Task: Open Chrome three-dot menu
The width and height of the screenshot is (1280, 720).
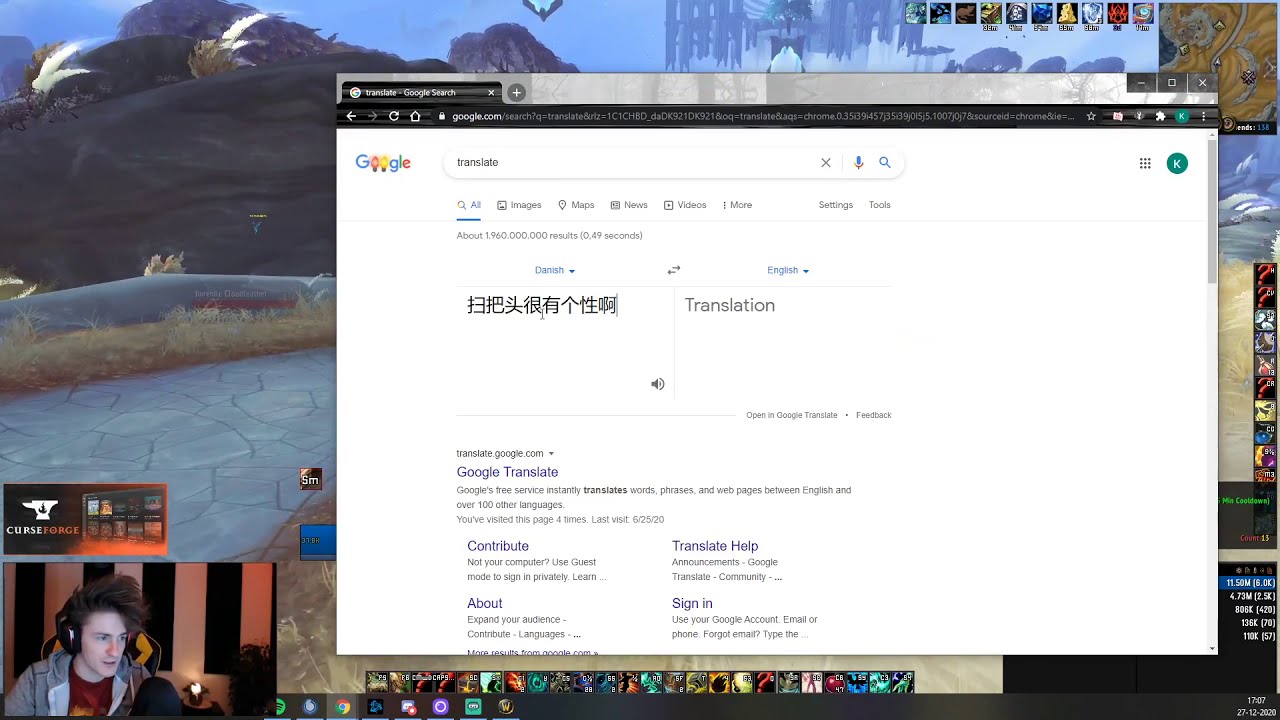Action: tap(1203, 116)
